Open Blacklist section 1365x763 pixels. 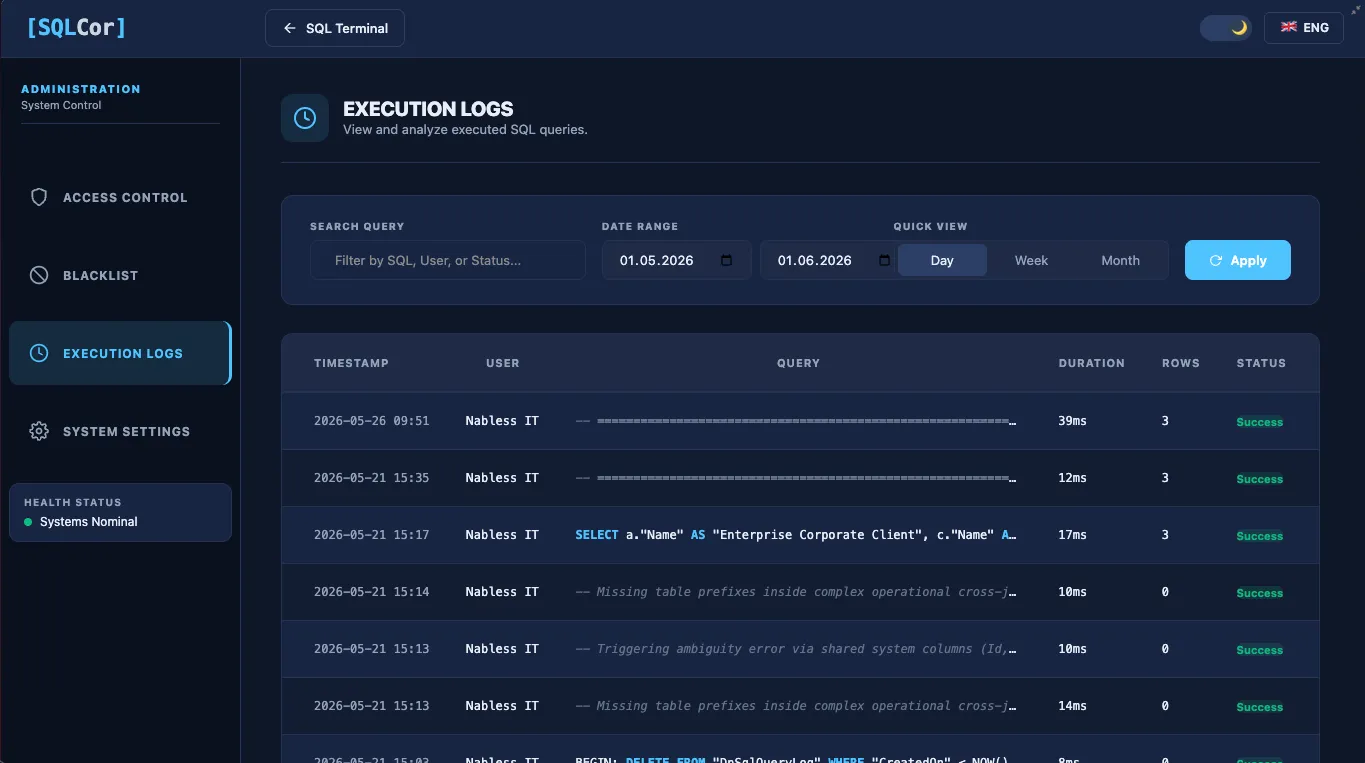point(120,275)
